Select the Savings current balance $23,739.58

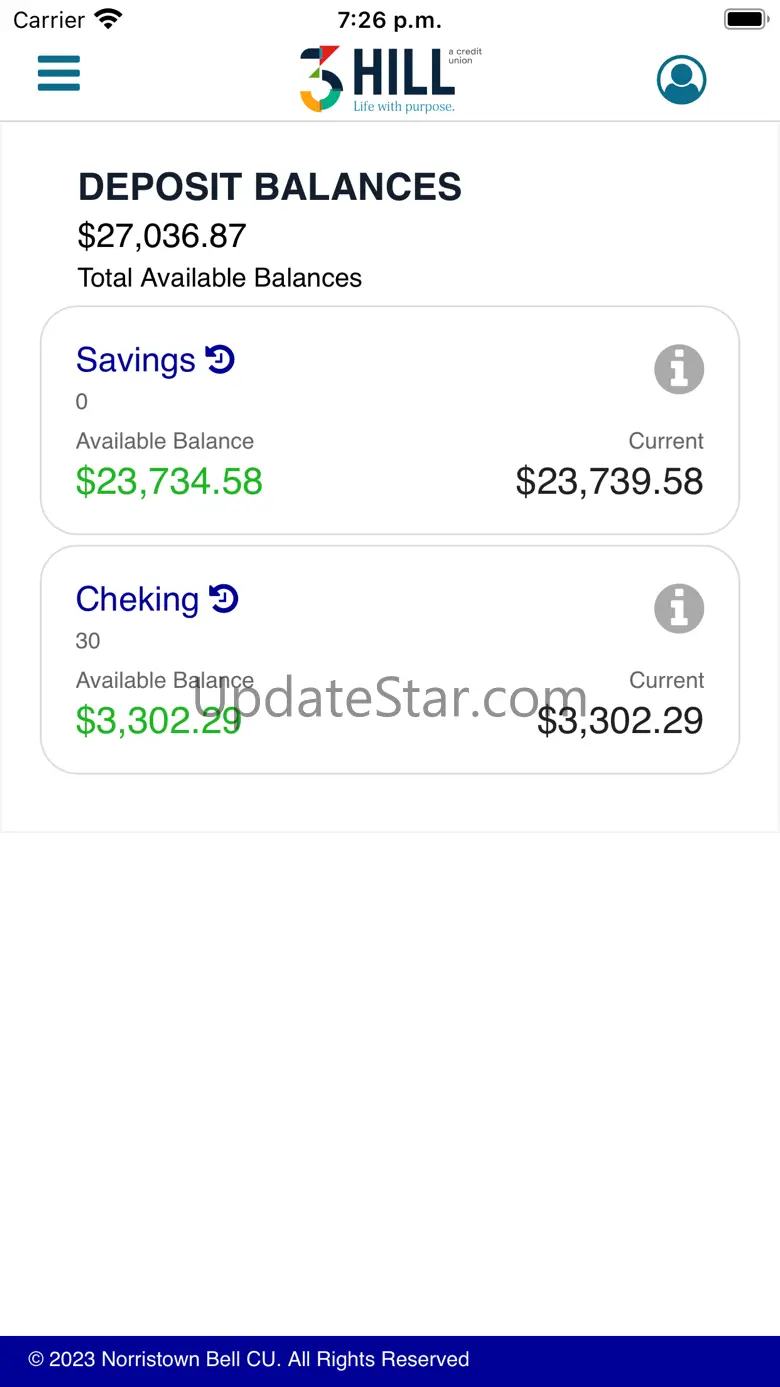coord(610,482)
